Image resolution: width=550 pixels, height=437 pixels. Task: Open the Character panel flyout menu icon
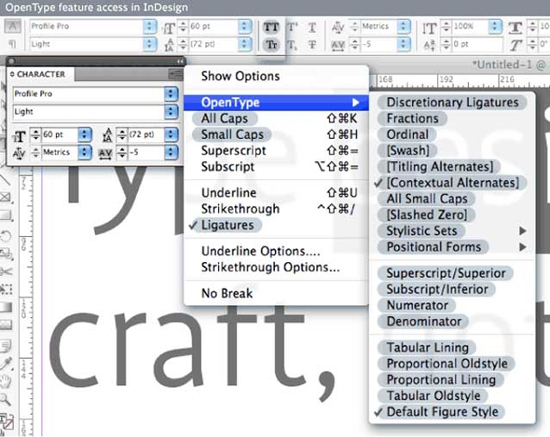(175, 74)
